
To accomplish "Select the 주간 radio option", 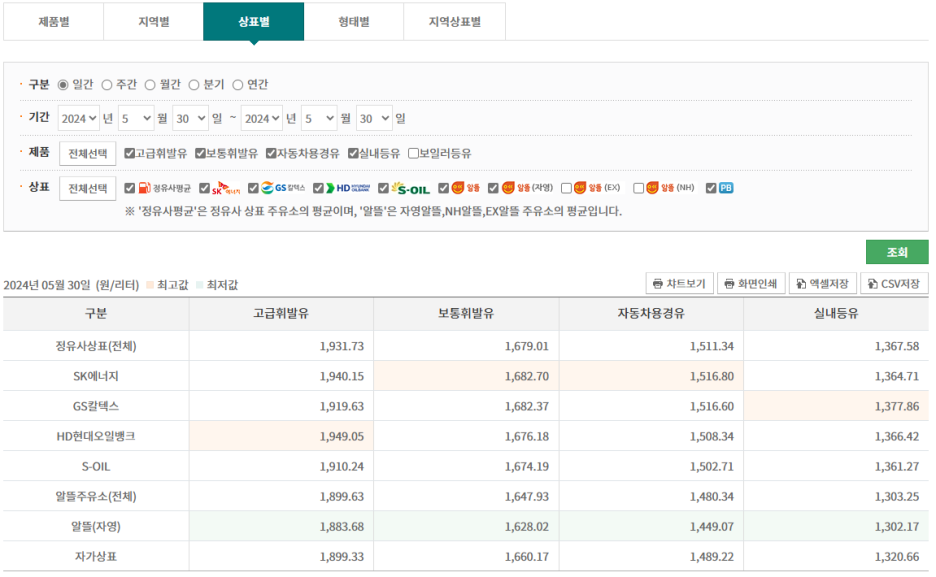I will click(x=107, y=85).
